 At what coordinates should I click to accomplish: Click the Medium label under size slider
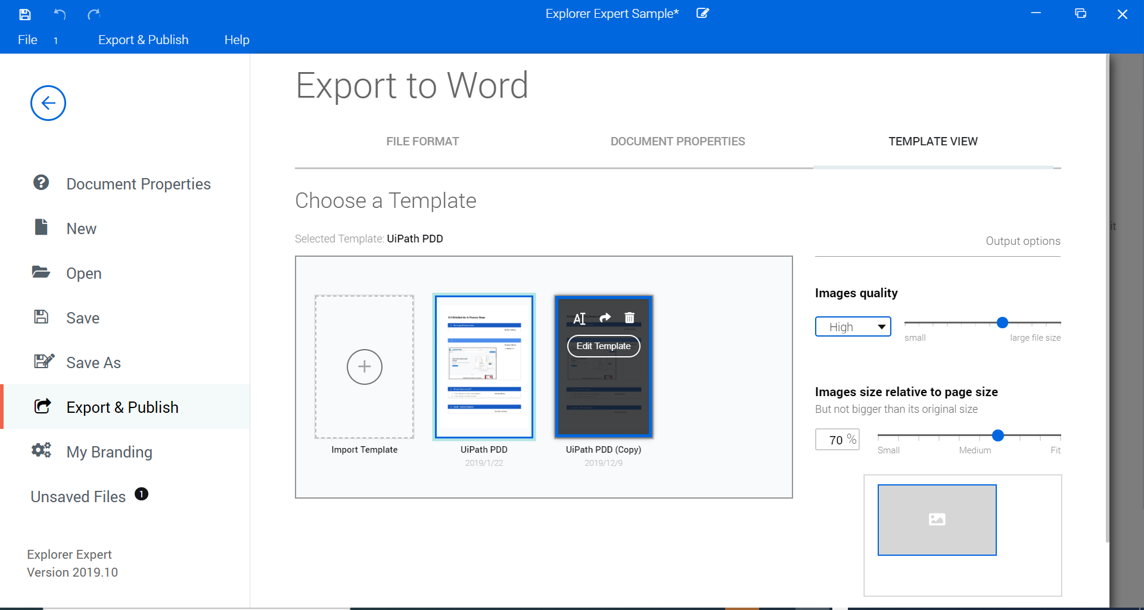click(x=975, y=450)
